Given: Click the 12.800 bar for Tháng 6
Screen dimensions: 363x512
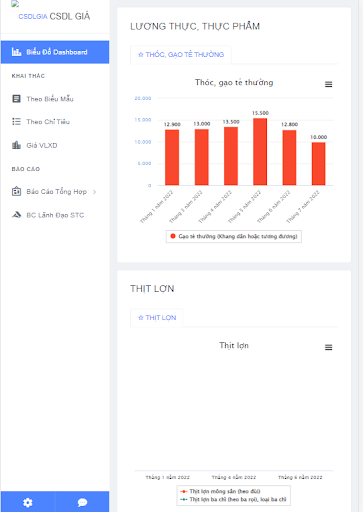Looking at the screenshot, I should tap(289, 158).
